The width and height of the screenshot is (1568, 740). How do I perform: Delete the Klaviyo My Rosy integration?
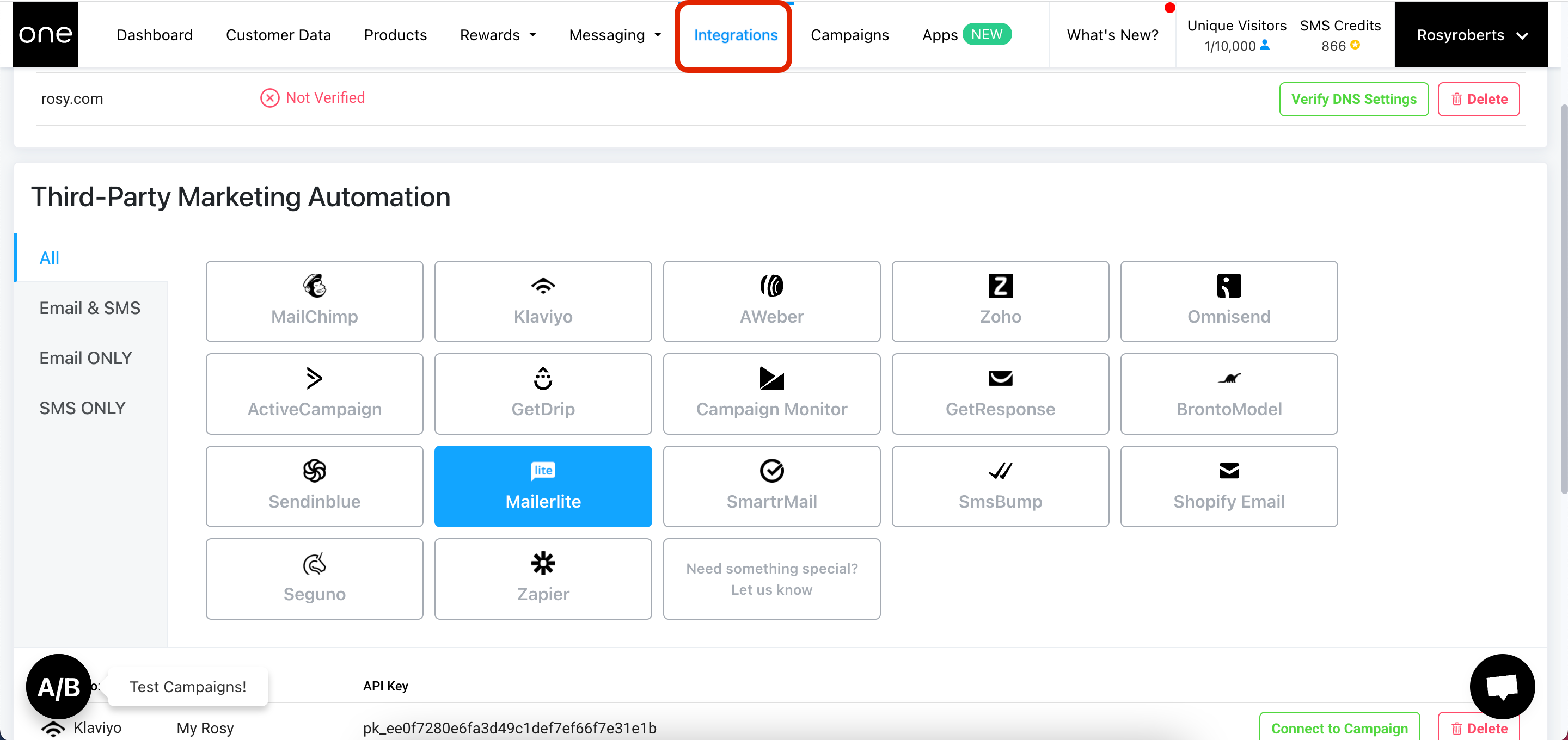pyautogui.click(x=1479, y=727)
